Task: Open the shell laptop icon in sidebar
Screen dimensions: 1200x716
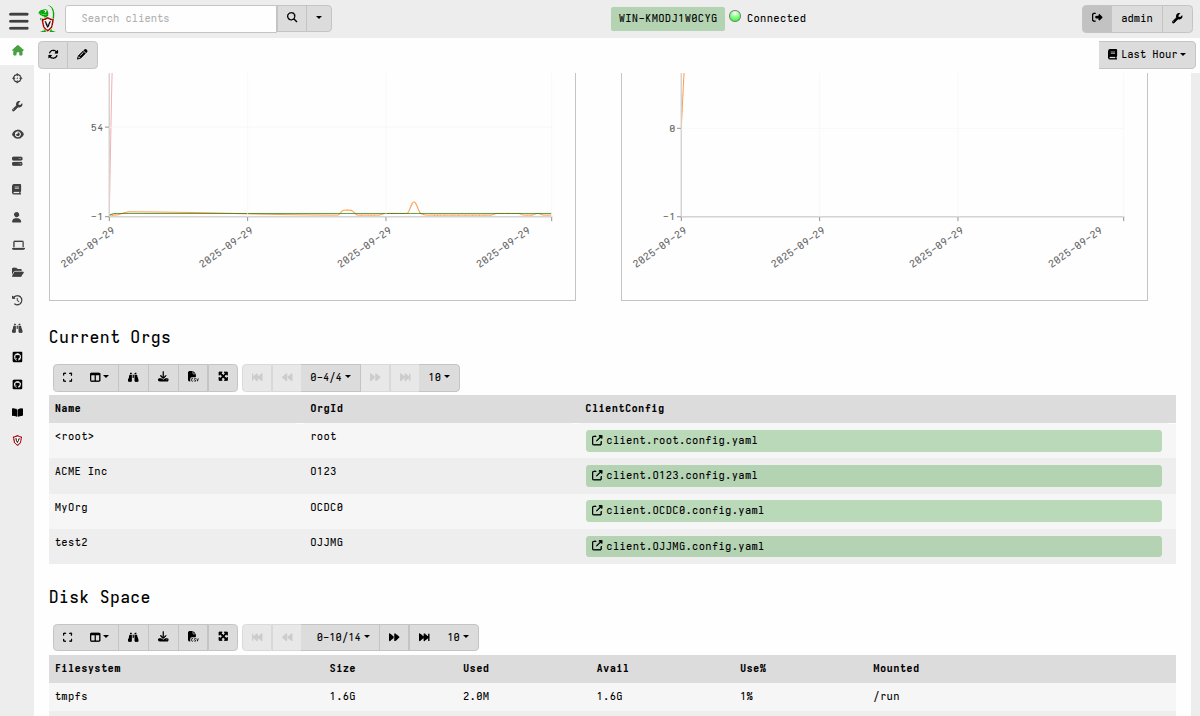Action: click(x=17, y=245)
